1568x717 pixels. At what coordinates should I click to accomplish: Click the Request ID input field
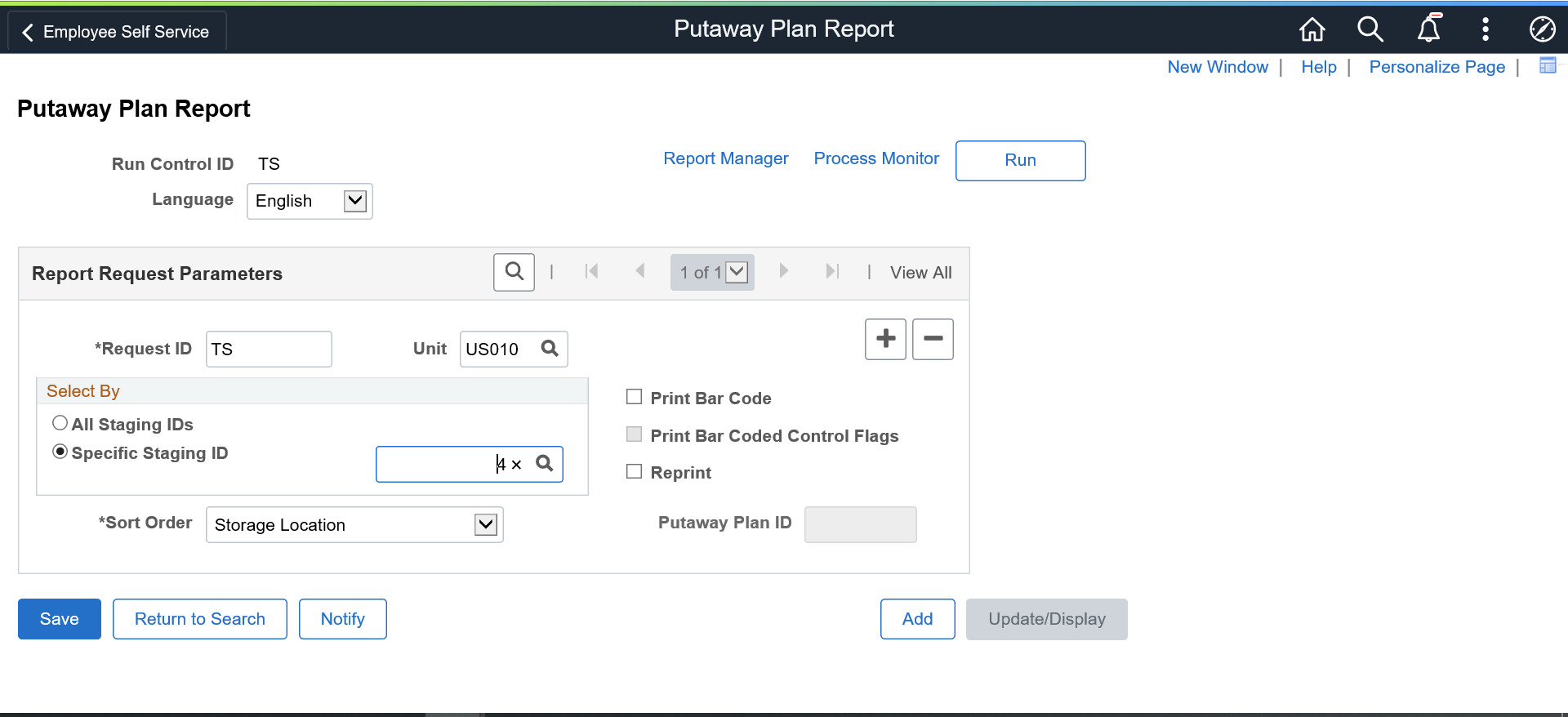(269, 349)
